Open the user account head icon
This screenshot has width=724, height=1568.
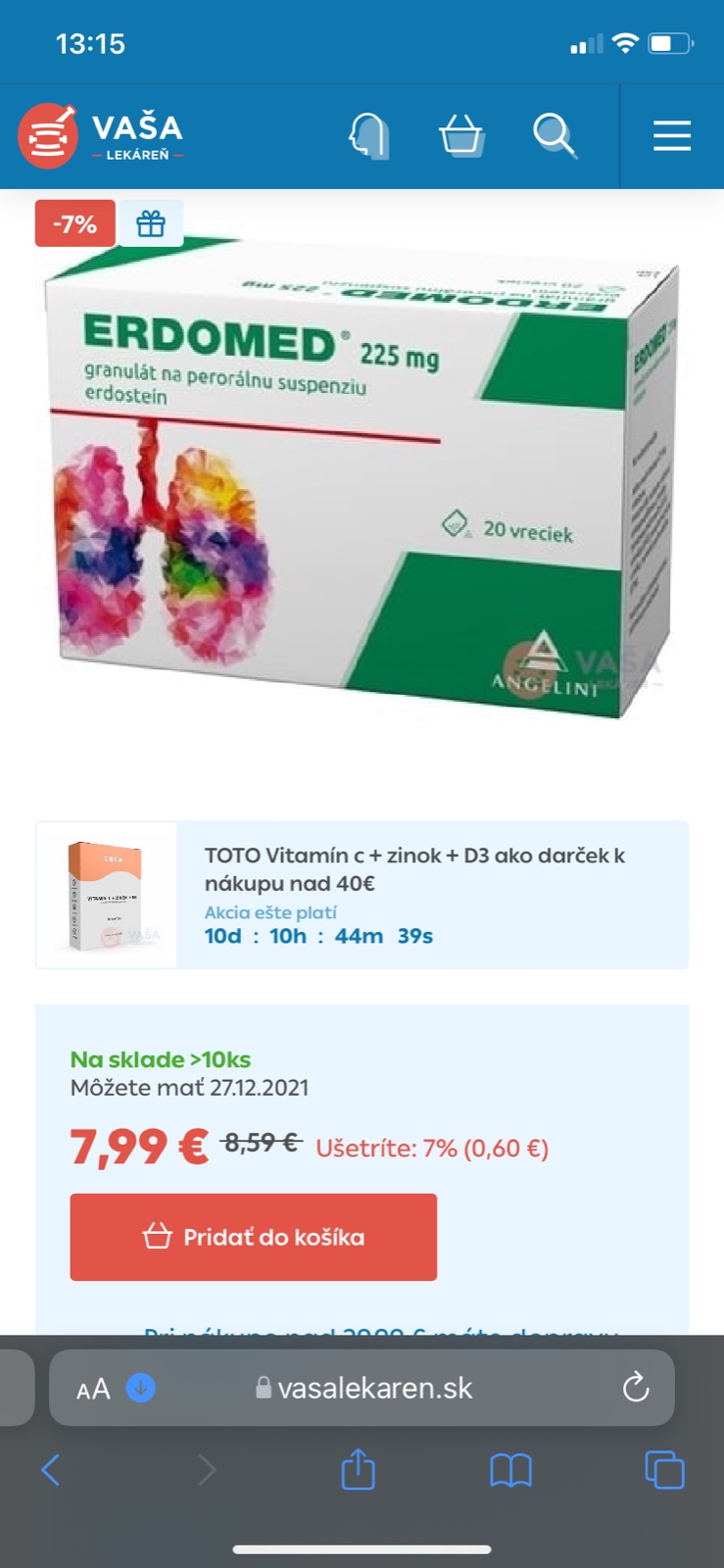pyautogui.click(x=369, y=135)
